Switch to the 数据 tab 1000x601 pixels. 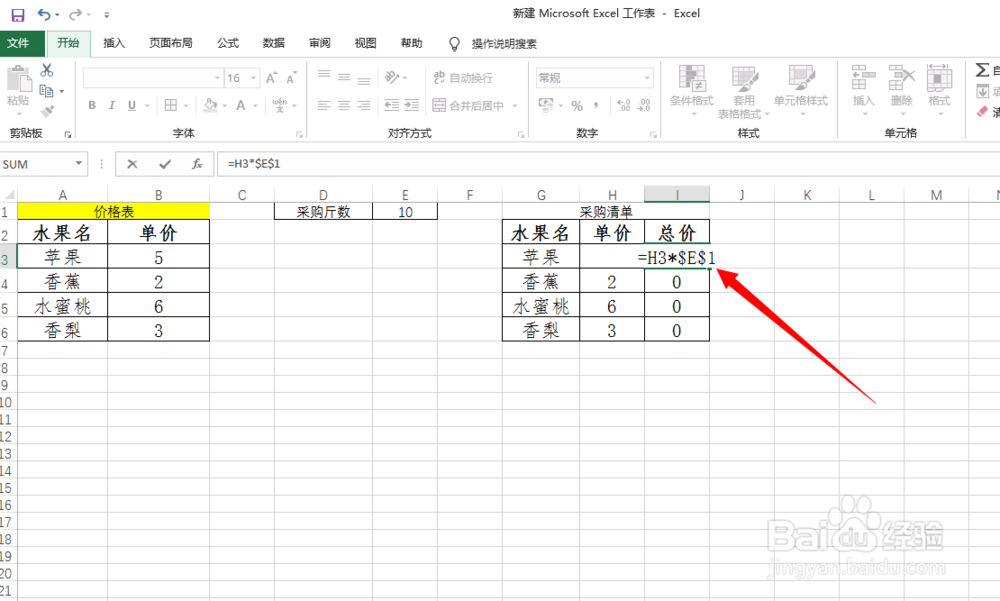pyautogui.click(x=274, y=43)
